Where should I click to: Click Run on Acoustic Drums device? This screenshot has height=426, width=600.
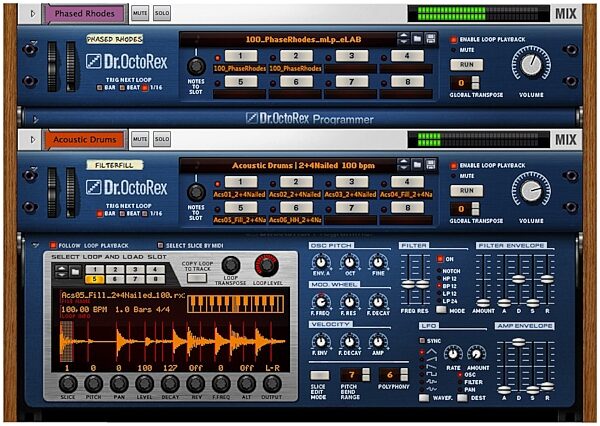coord(466,191)
